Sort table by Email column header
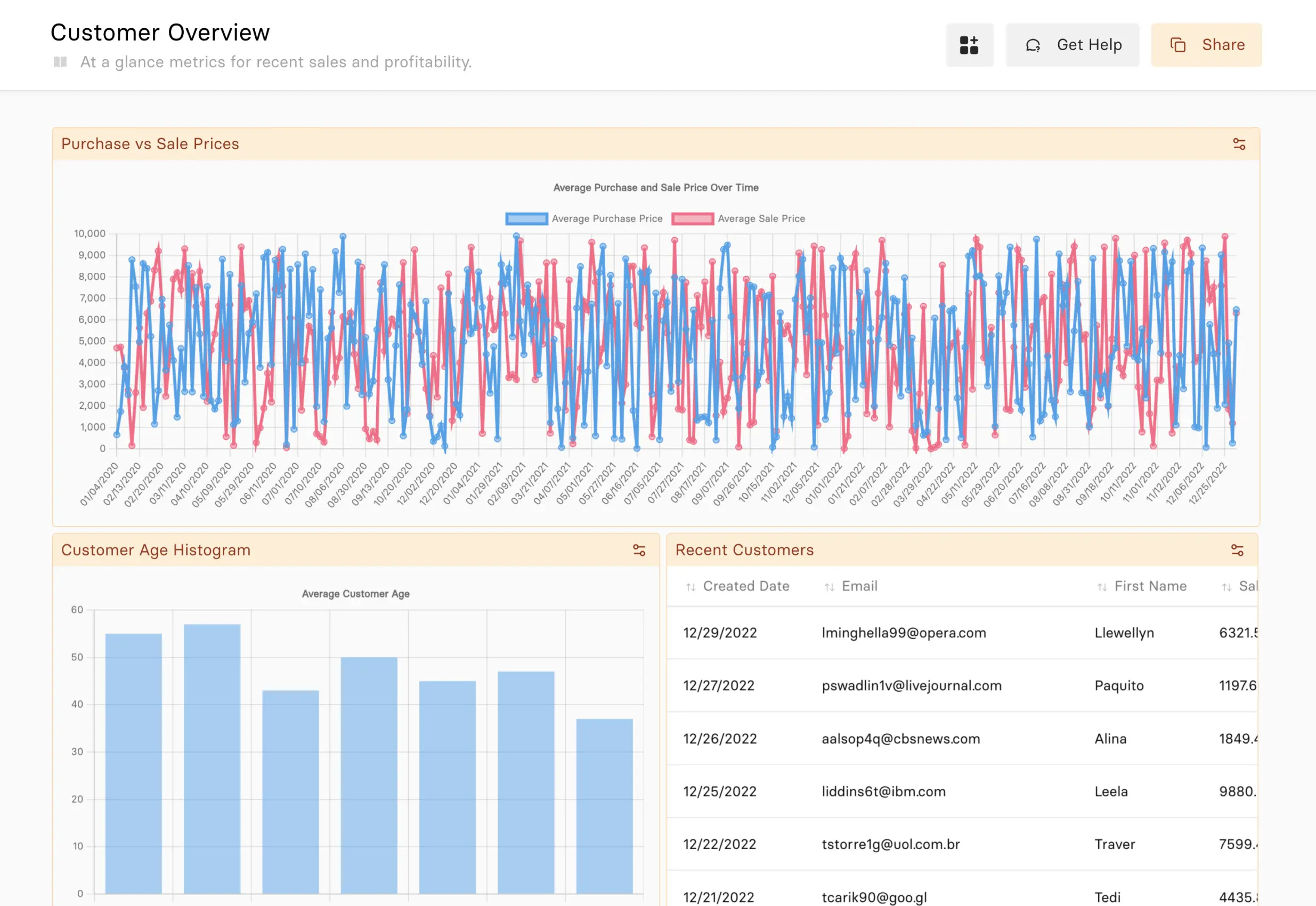Image resolution: width=1316 pixels, height=906 pixels. coord(859,586)
